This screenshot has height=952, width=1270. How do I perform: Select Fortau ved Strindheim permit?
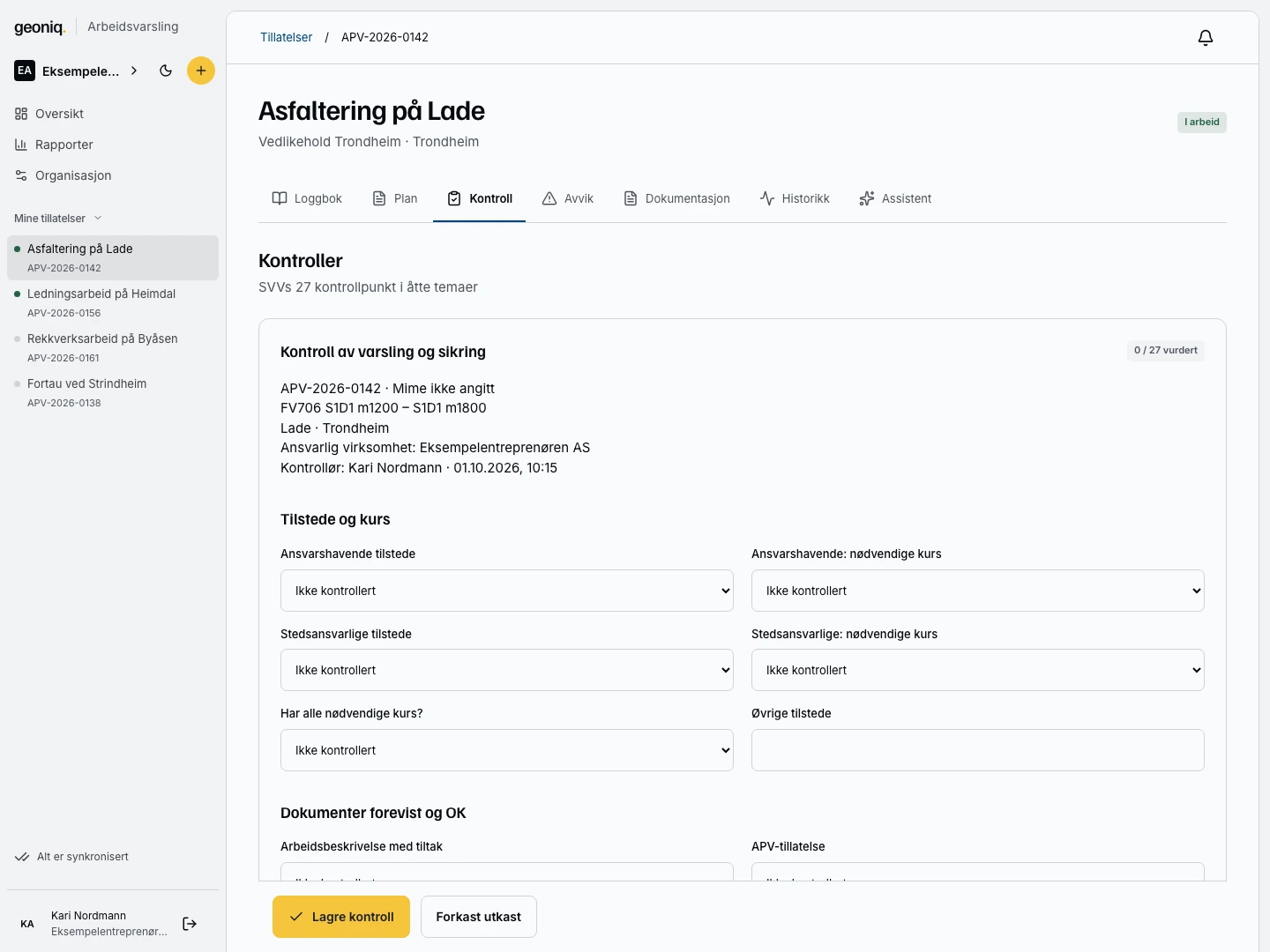(113, 392)
